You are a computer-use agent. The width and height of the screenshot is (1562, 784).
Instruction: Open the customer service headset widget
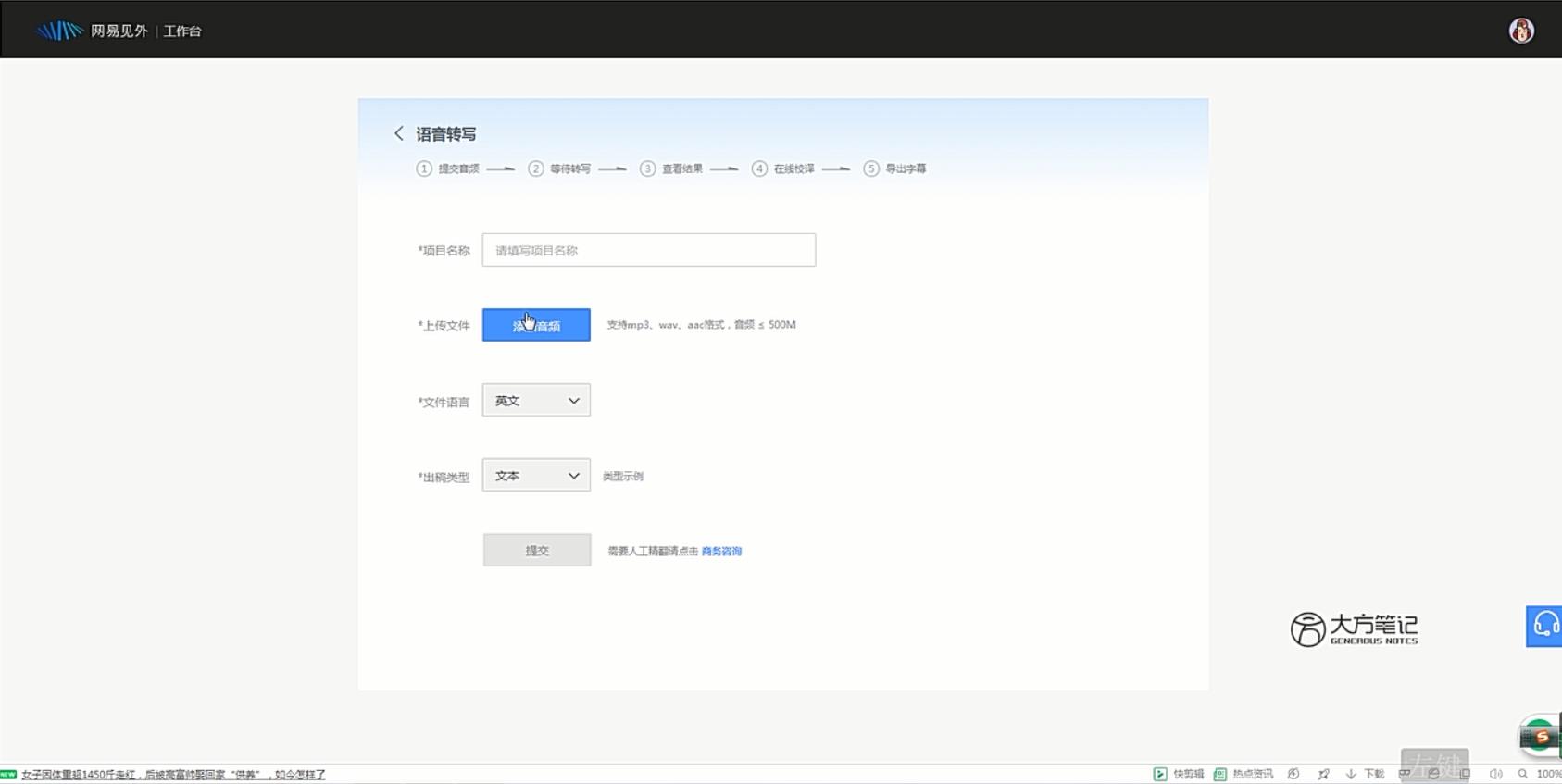pyautogui.click(x=1543, y=626)
